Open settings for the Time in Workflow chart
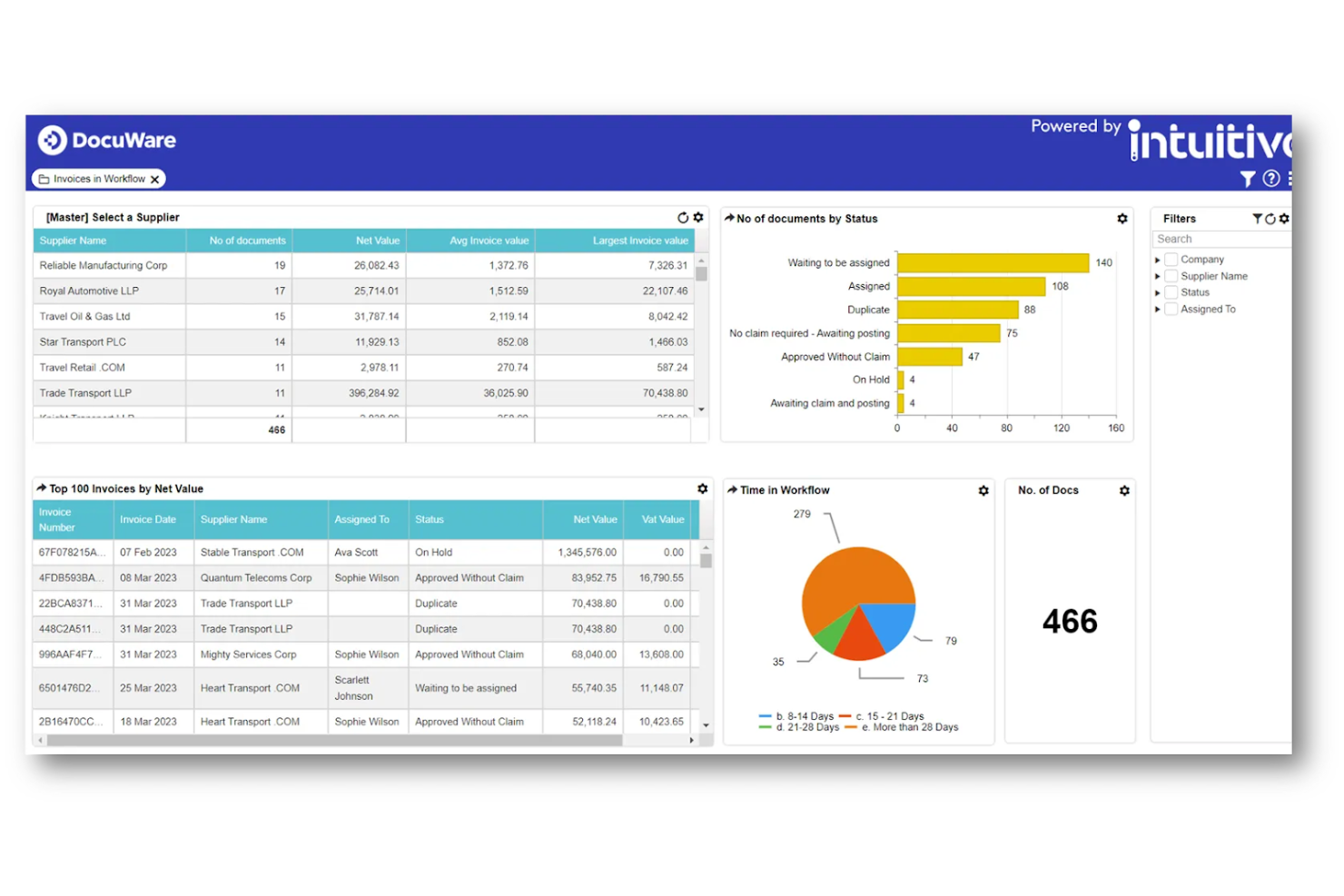 coord(983,490)
